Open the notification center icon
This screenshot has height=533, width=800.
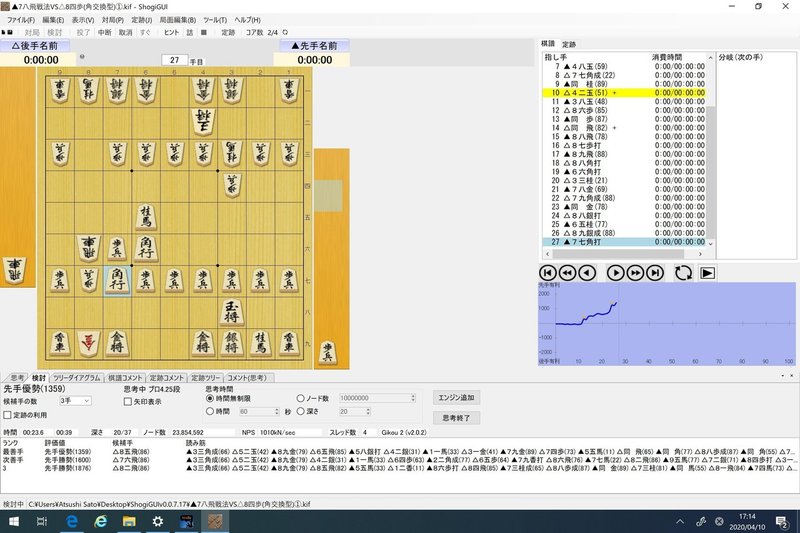coord(782,521)
